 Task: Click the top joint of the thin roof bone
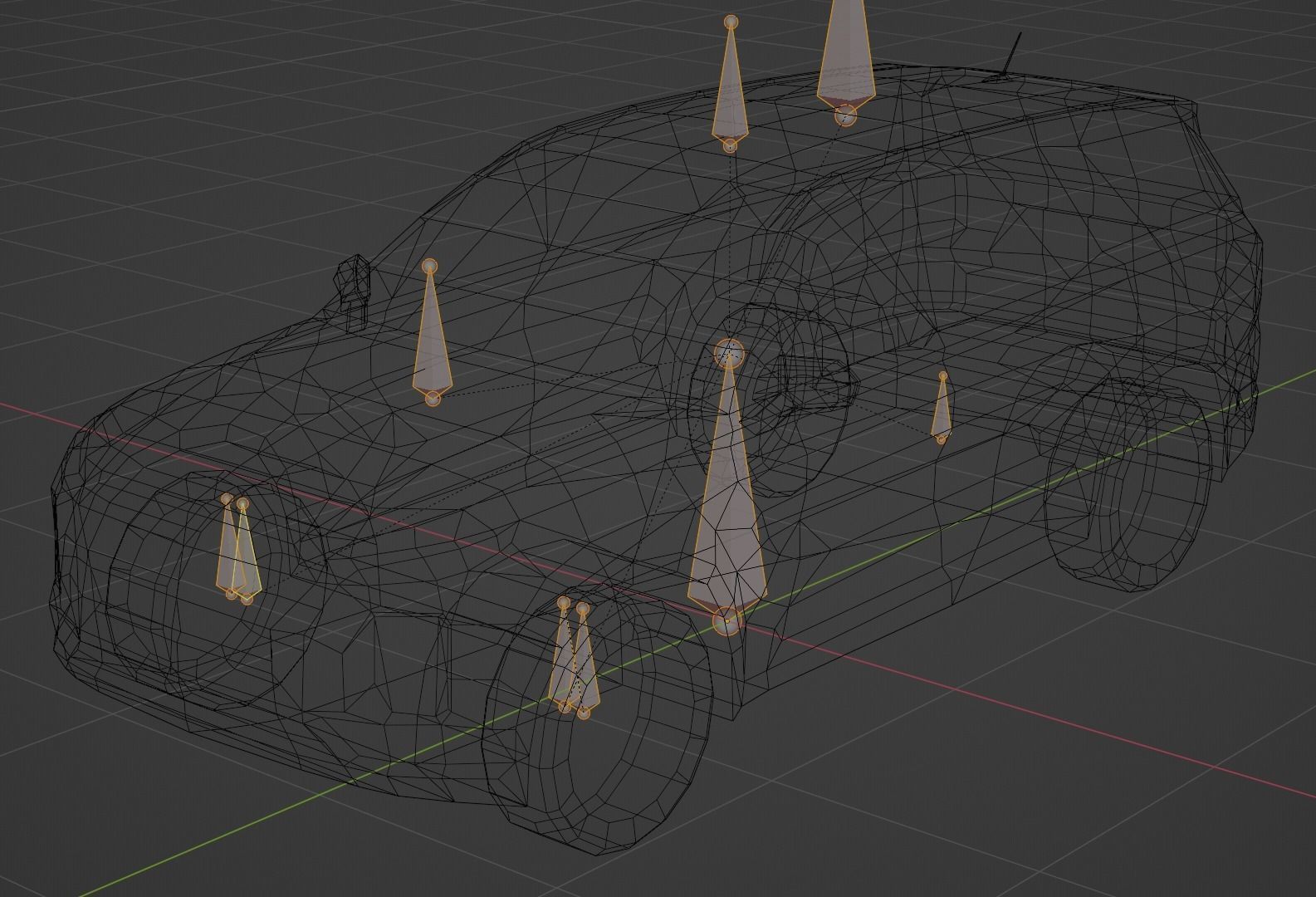[731, 22]
